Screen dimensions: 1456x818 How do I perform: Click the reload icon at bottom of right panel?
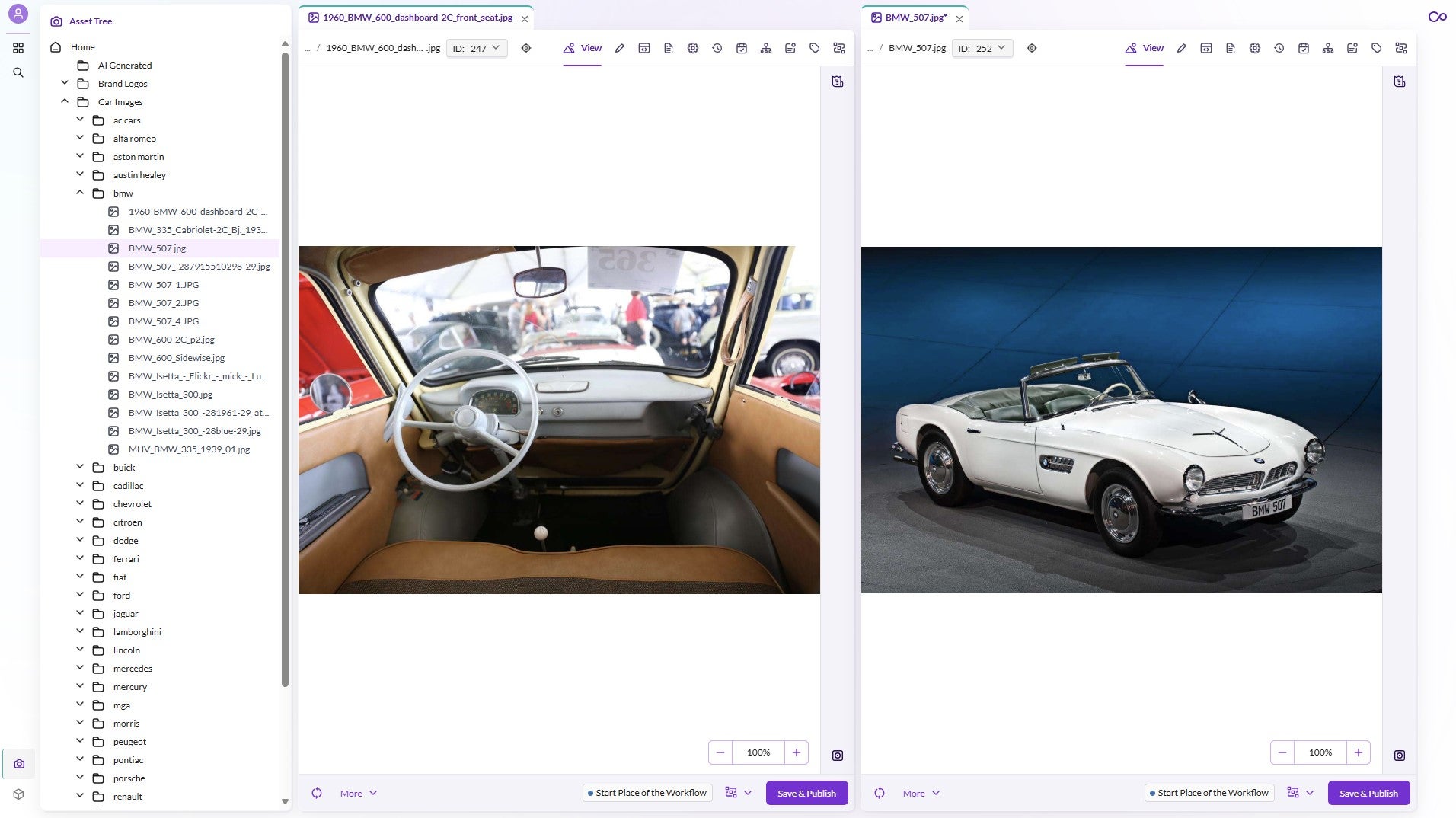879,793
